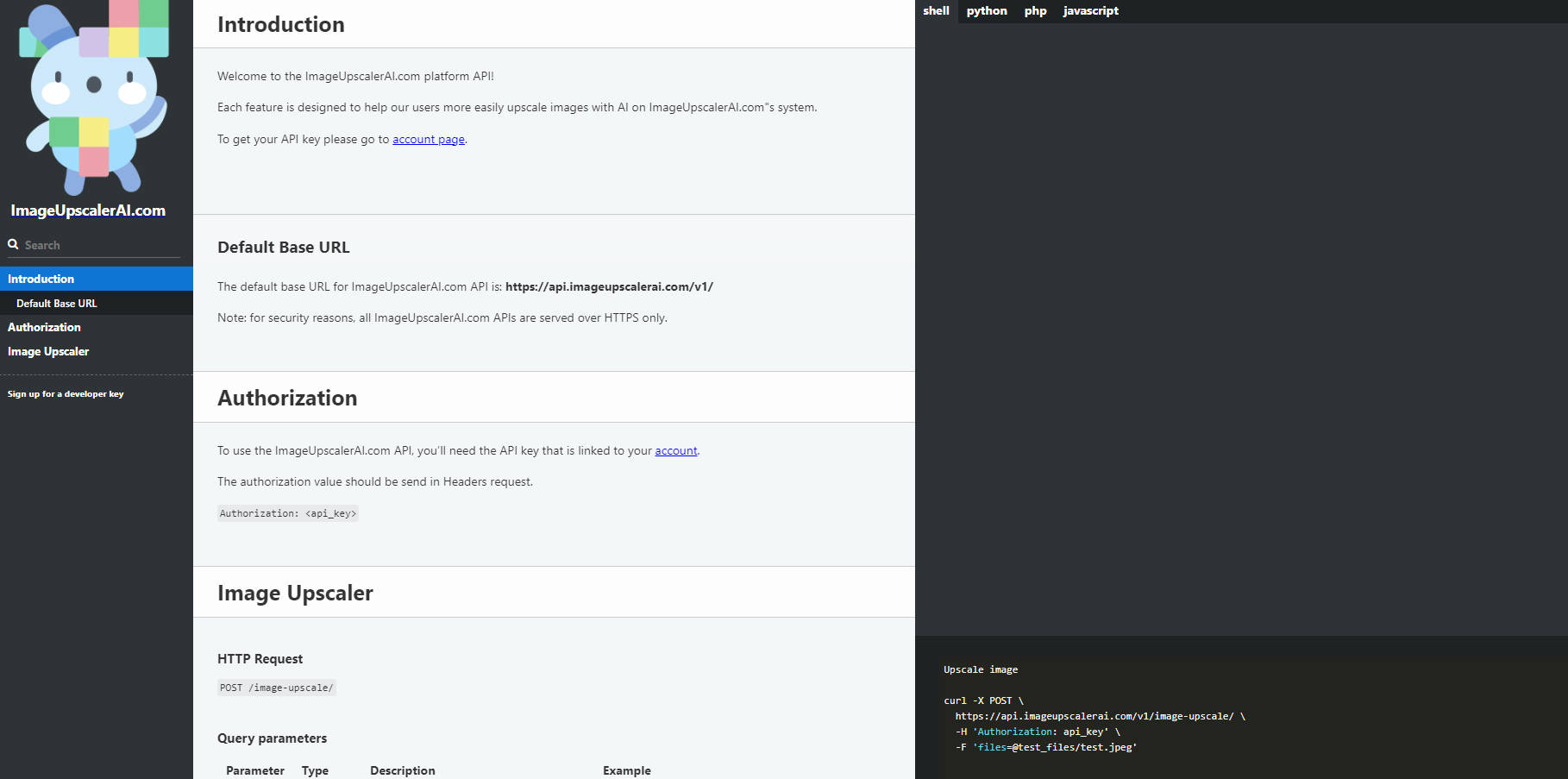
Task: Click the mascot logo image in sidebar
Action: [x=95, y=97]
